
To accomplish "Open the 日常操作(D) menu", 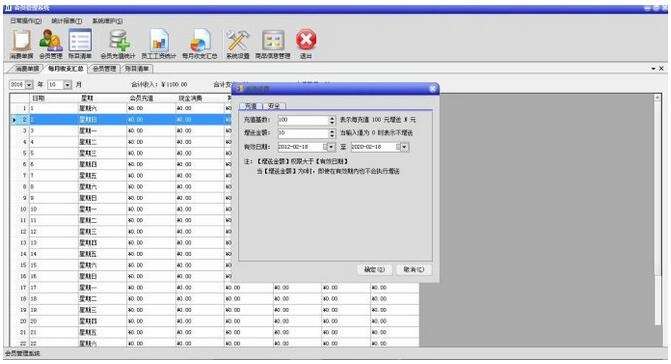I will click(26, 21).
